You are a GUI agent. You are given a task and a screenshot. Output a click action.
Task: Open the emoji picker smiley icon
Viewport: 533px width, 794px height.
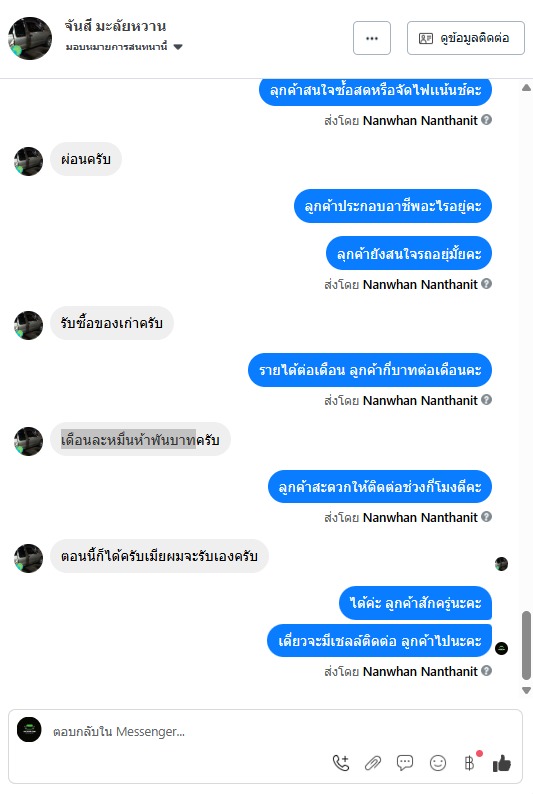tap(438, 763)
